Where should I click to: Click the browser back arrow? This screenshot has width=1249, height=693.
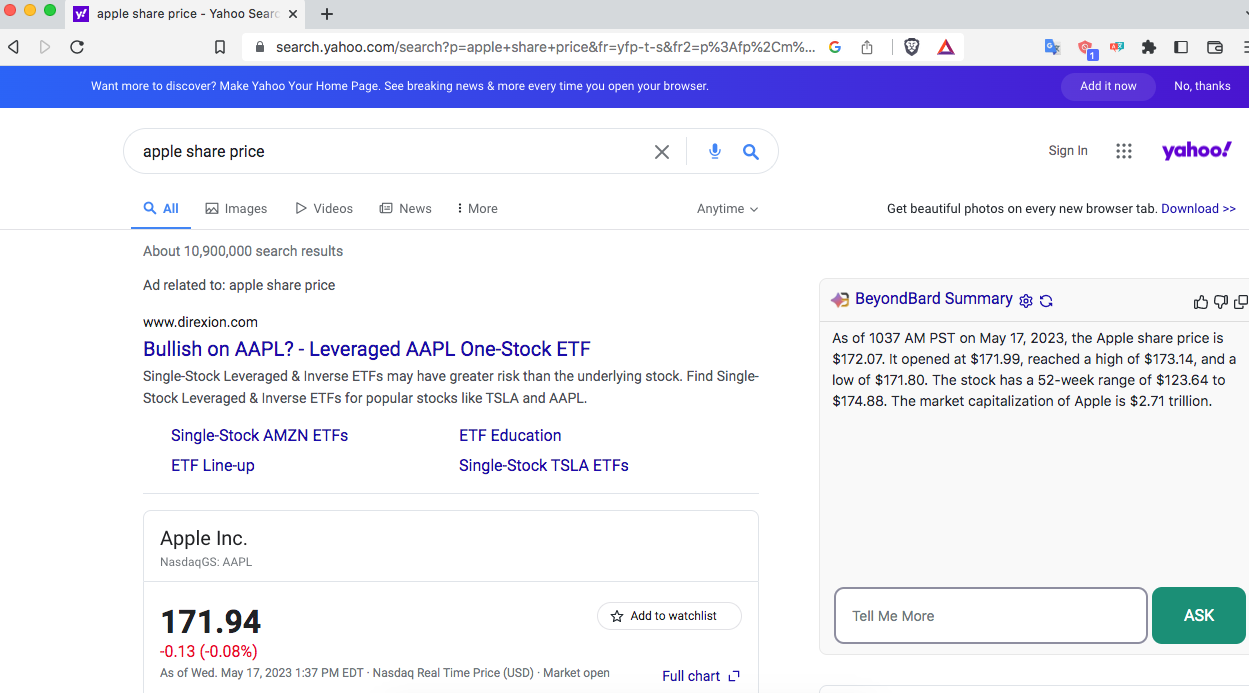click(13, 47)
